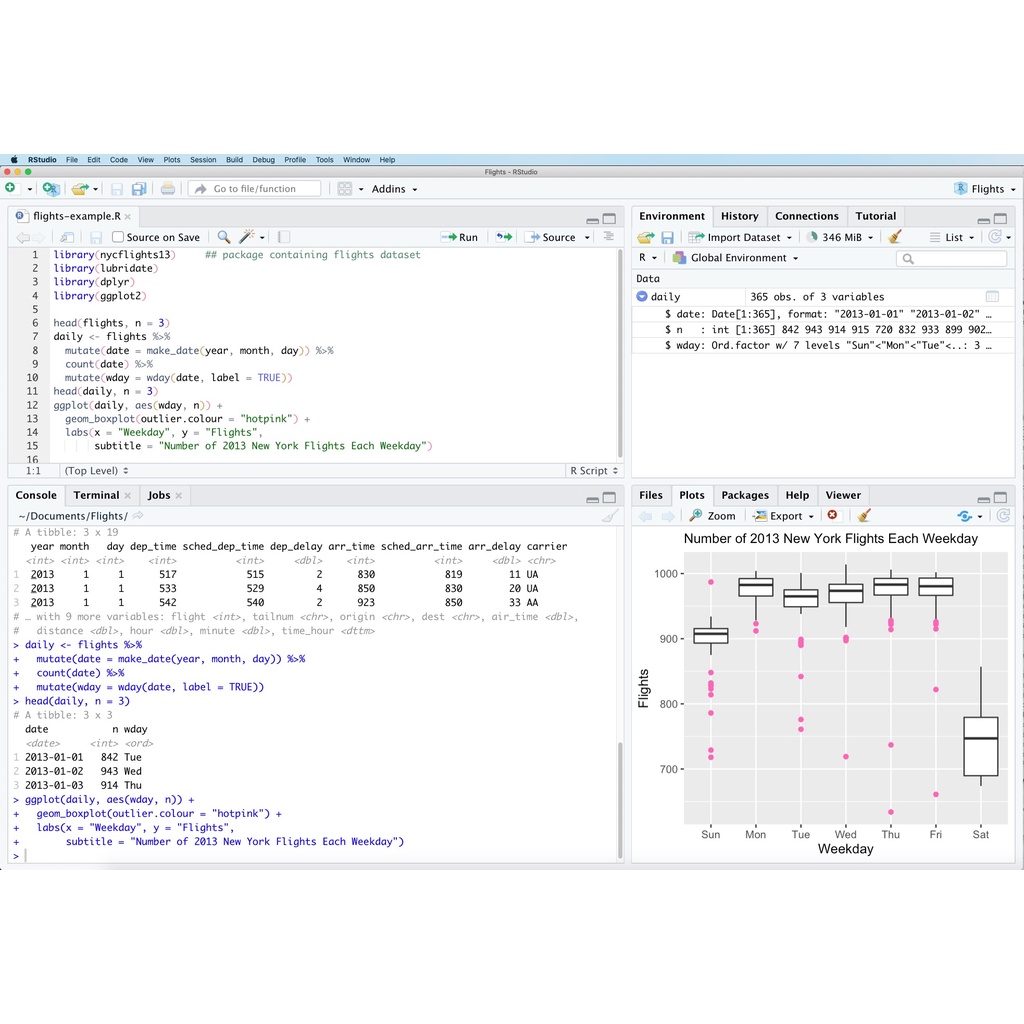Click the find/replace magnifier icon in the editor
The height and width of the screenshot is (1024, 1024).
click(224, 237)
